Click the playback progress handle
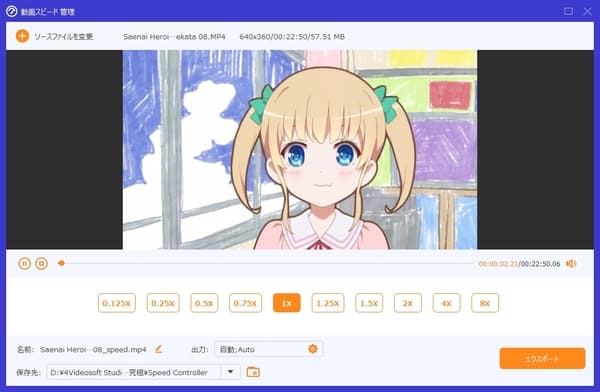 click(x=61, y=263)
